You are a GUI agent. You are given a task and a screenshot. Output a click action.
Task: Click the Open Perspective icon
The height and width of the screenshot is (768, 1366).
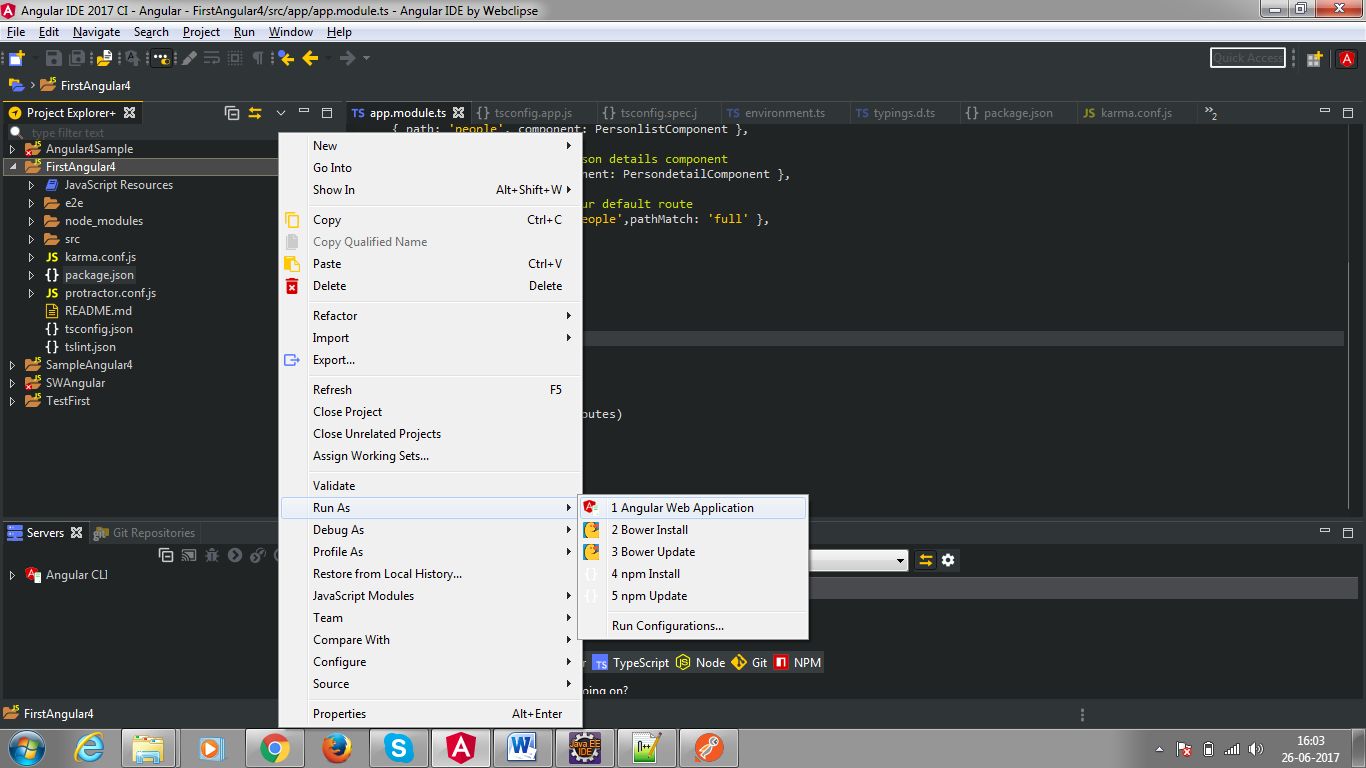tap(1315, 58)
